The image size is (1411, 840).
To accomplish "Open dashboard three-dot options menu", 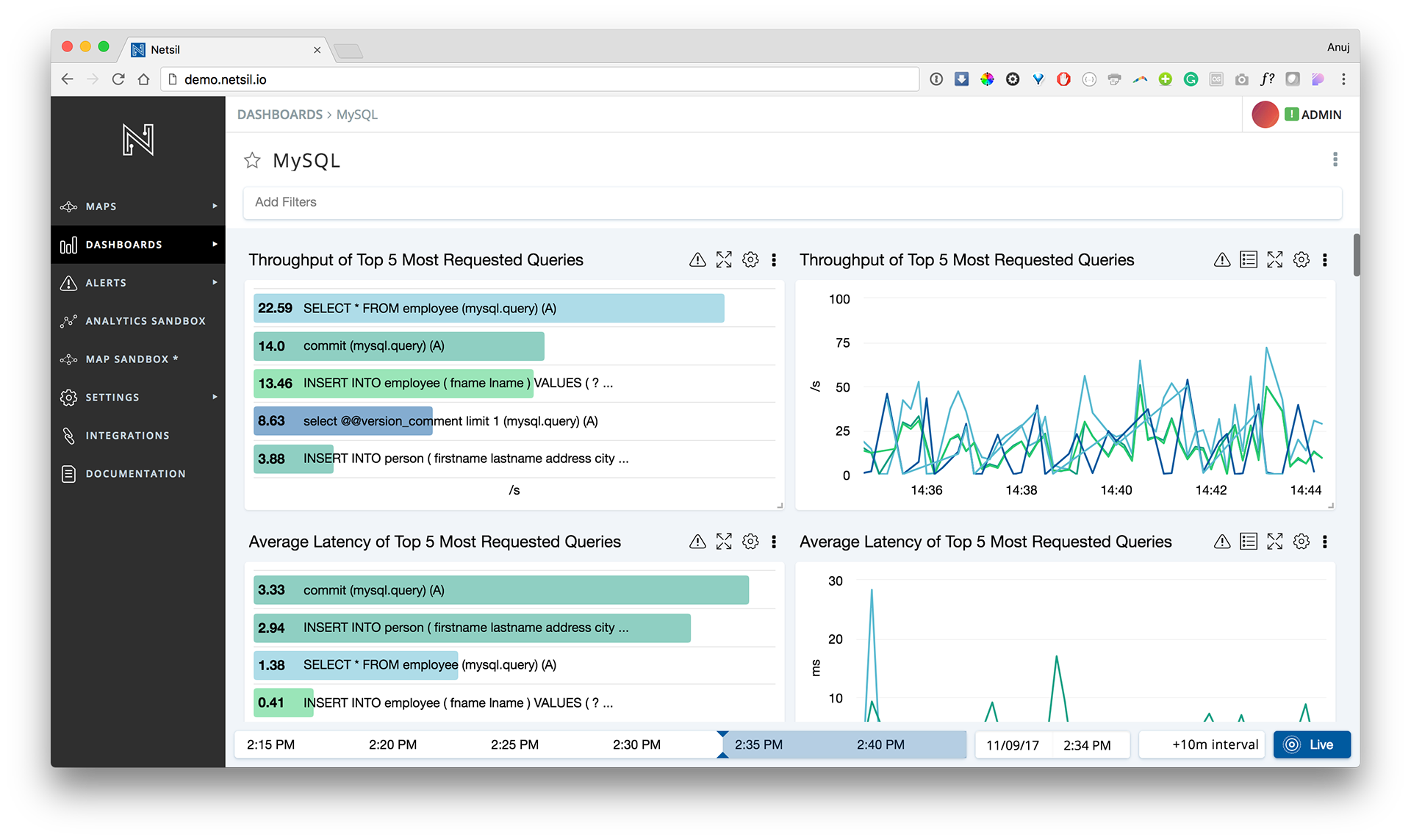I will click(x=1335, y=159).
